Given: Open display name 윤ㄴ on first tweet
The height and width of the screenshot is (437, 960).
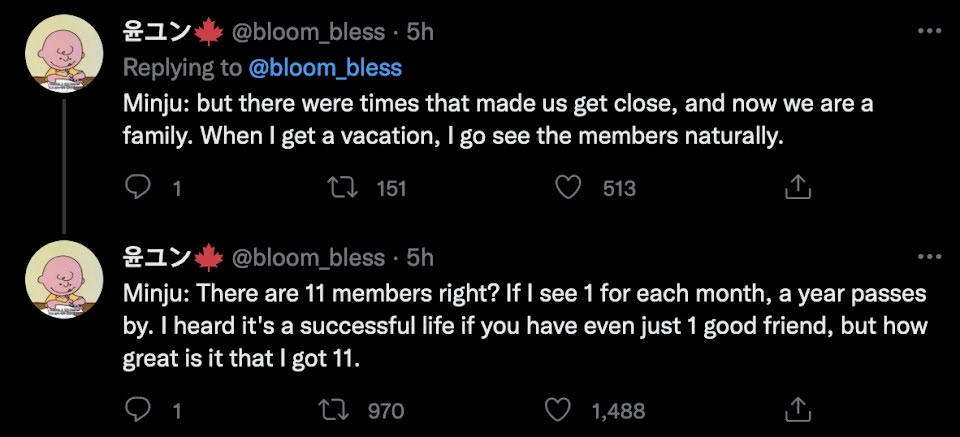Looking at the screenshot, I should [158, 32].
